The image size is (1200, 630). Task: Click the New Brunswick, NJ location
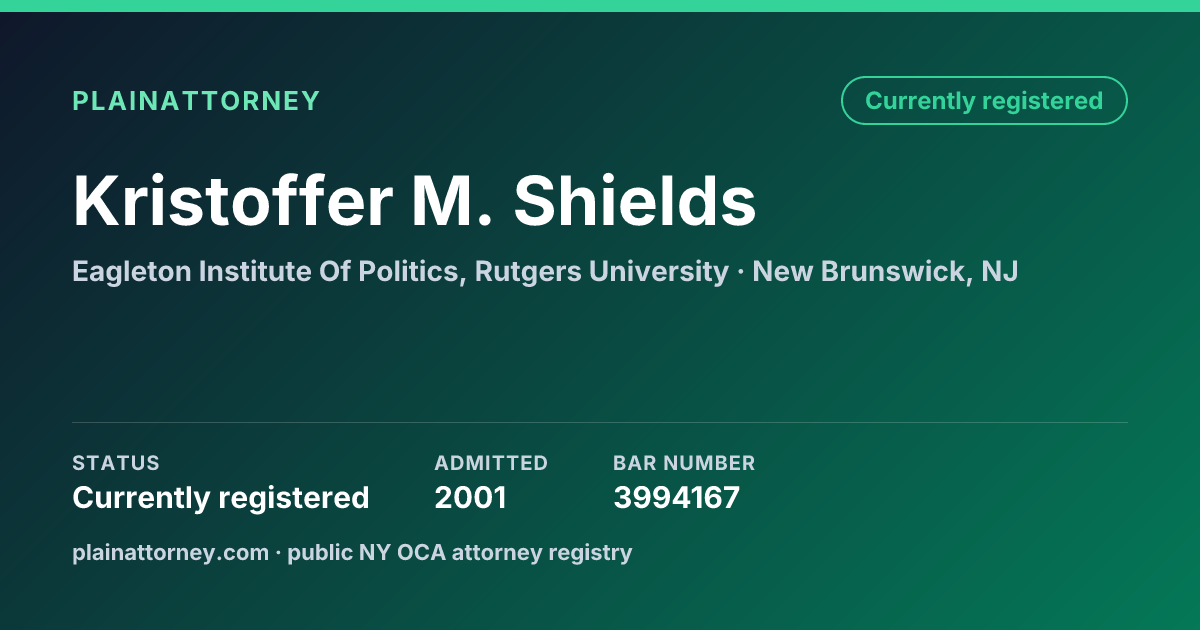point(885,271)
